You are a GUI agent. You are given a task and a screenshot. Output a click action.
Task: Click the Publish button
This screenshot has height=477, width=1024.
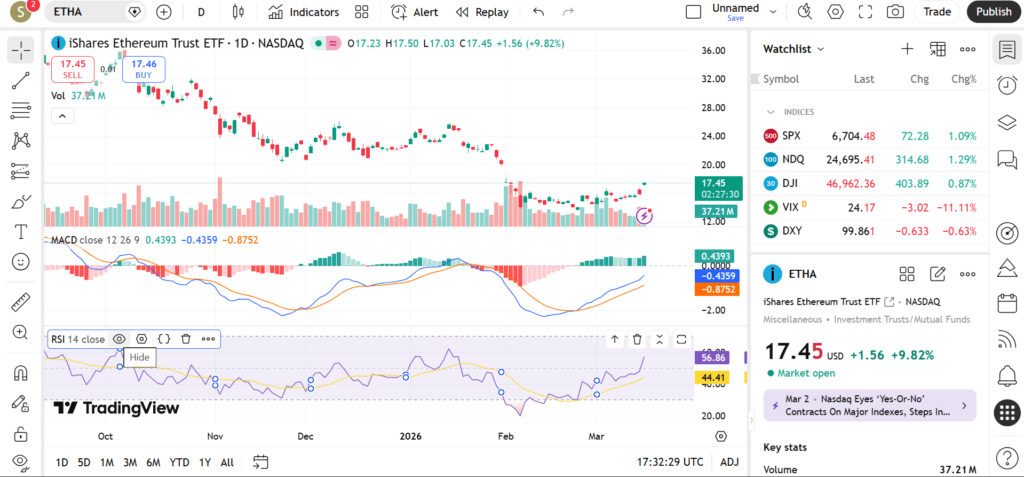coord(993,12)
